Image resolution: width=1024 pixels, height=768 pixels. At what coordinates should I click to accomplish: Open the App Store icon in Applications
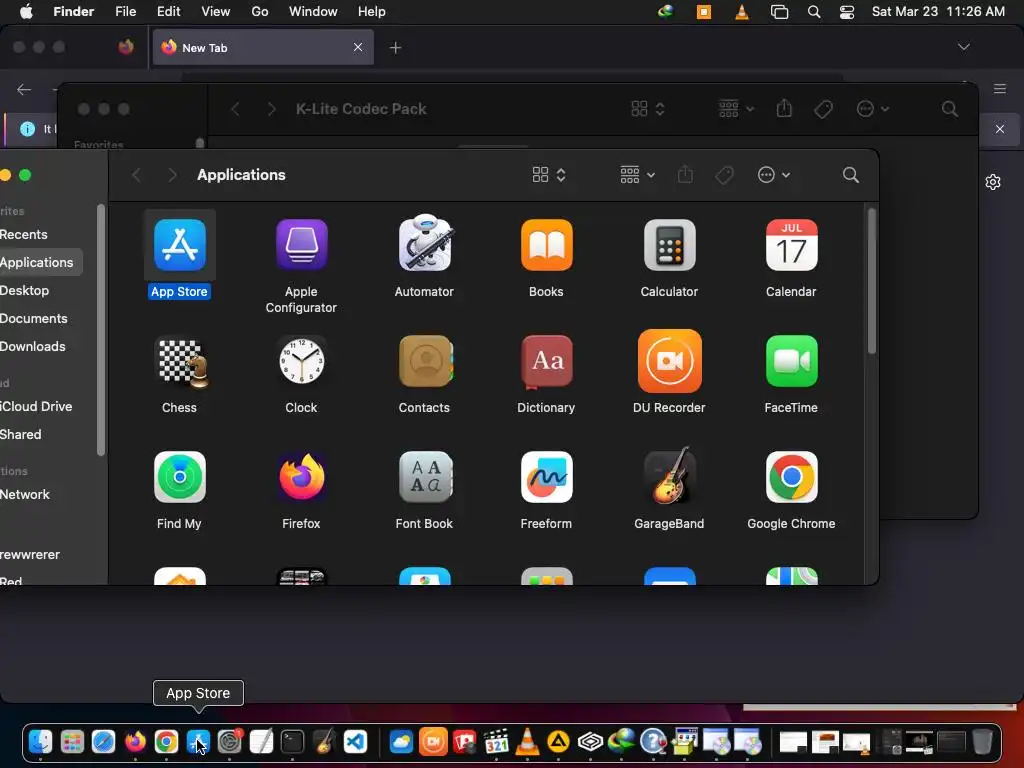180,246
